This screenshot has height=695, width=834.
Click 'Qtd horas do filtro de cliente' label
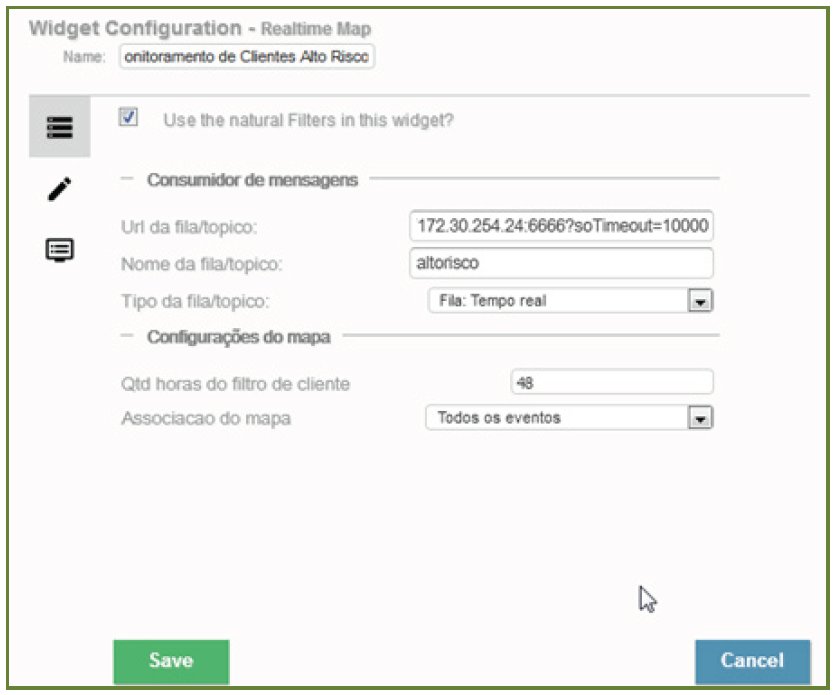234,383
